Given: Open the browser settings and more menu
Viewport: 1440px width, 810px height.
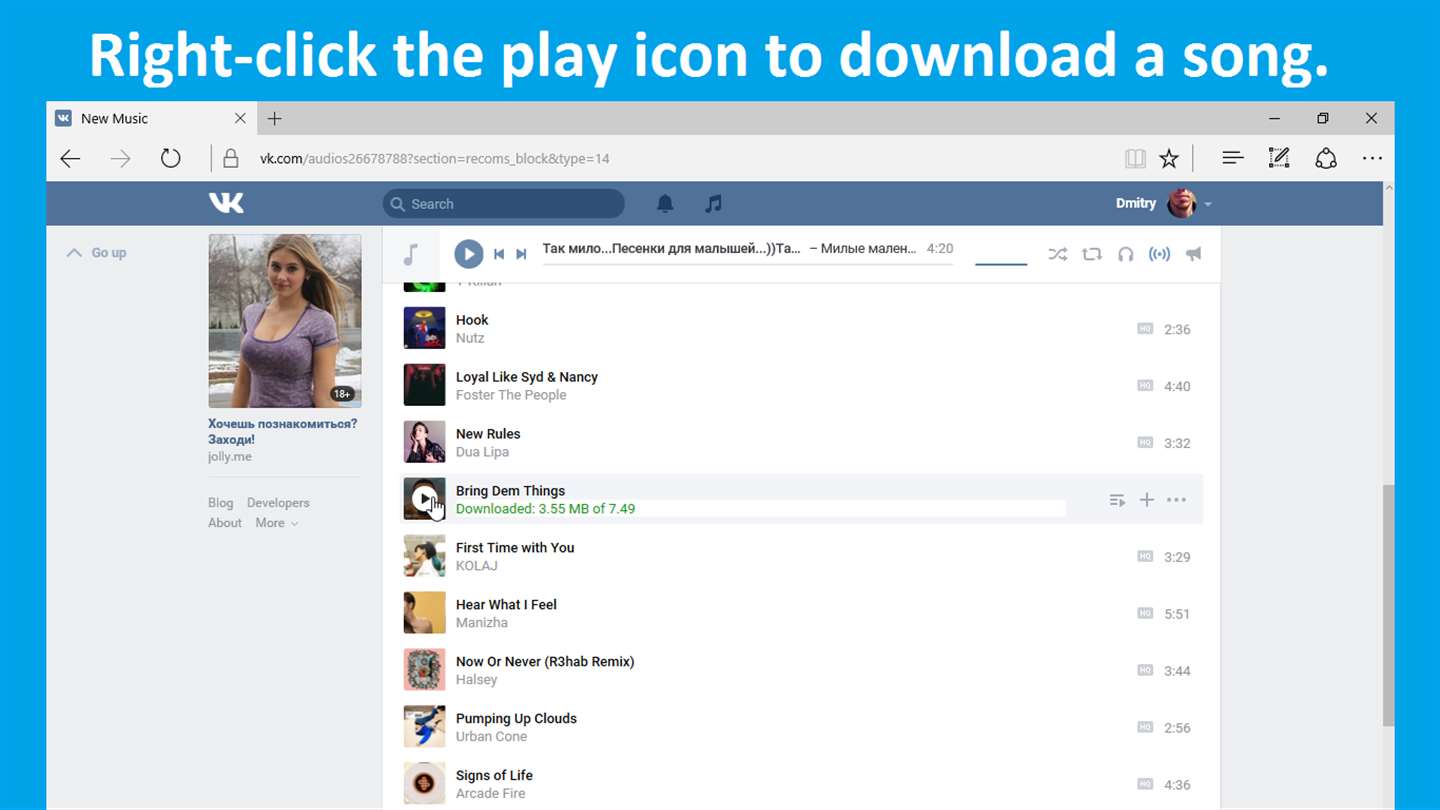Looking at the screenshot, I should pyautogui.click(x=1372, y=158).
